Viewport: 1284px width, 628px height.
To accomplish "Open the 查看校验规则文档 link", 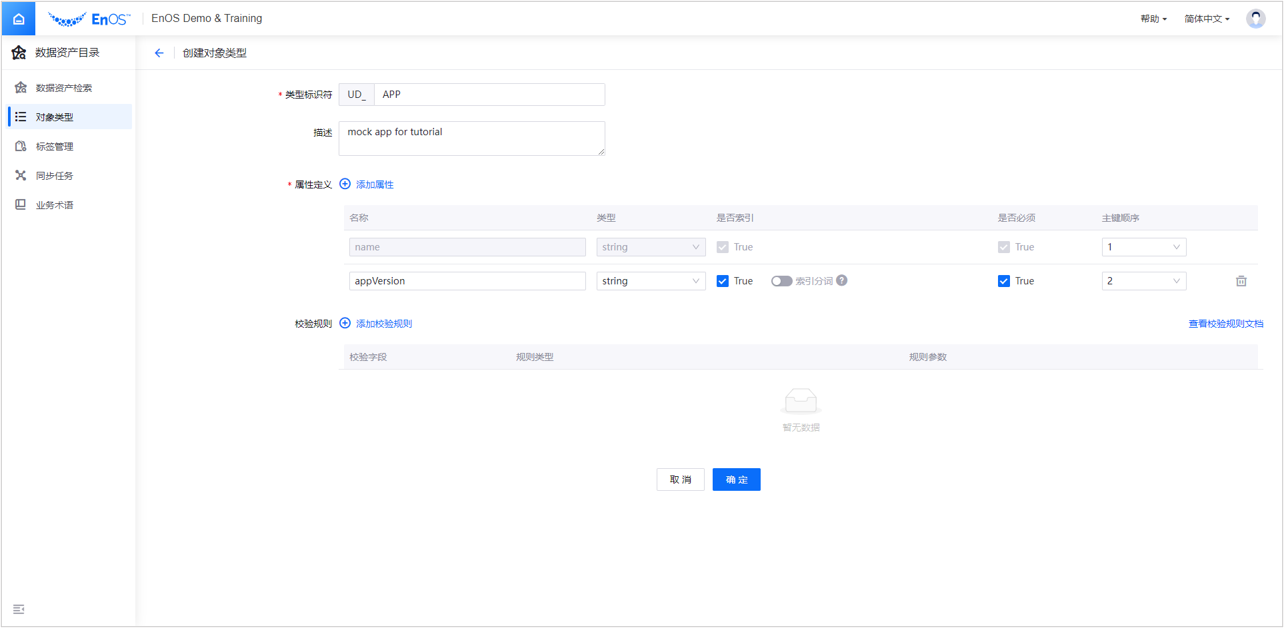I will pyautogui.click(x=1224, y=323).
